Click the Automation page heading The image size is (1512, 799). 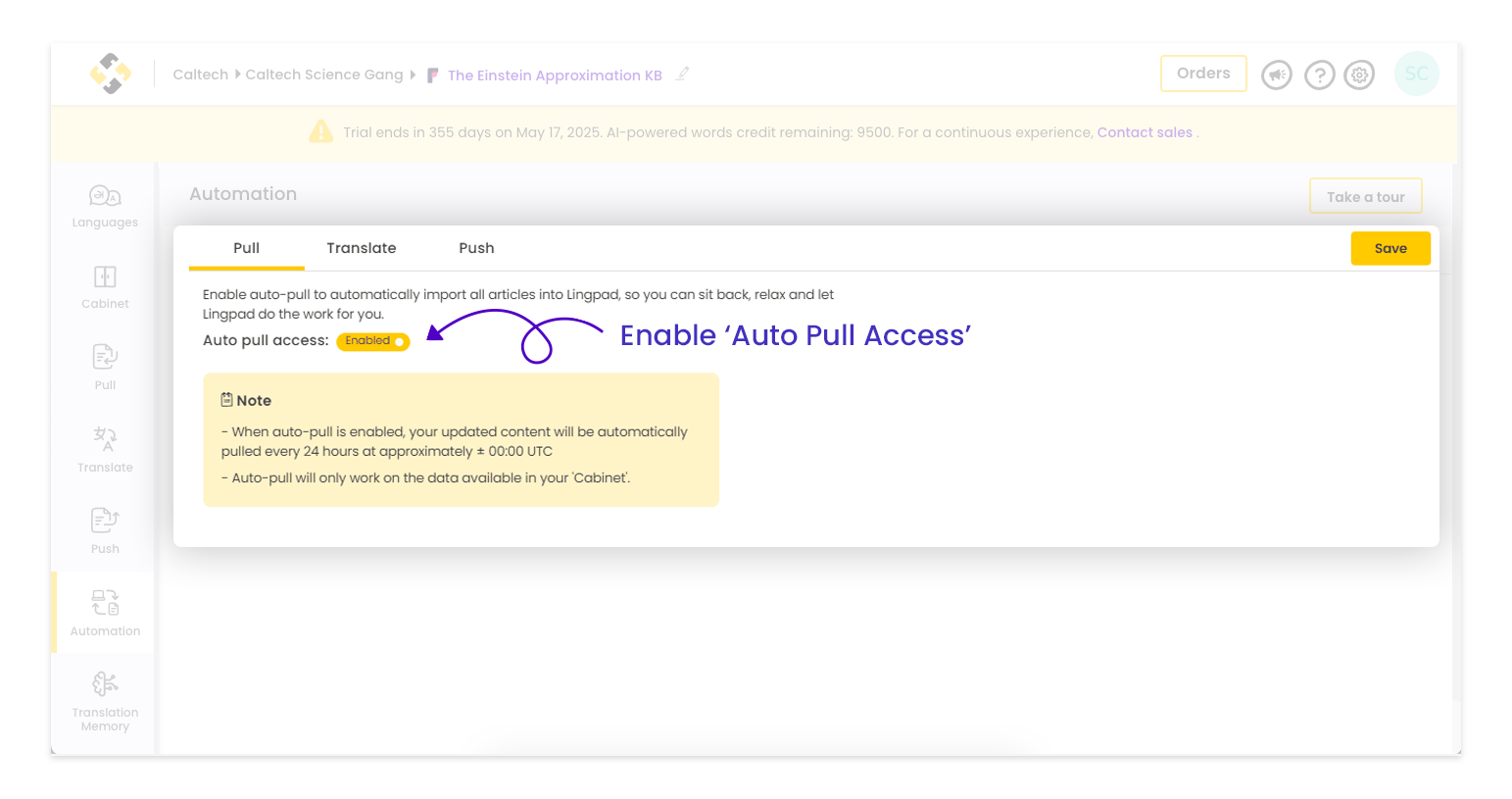243,194
